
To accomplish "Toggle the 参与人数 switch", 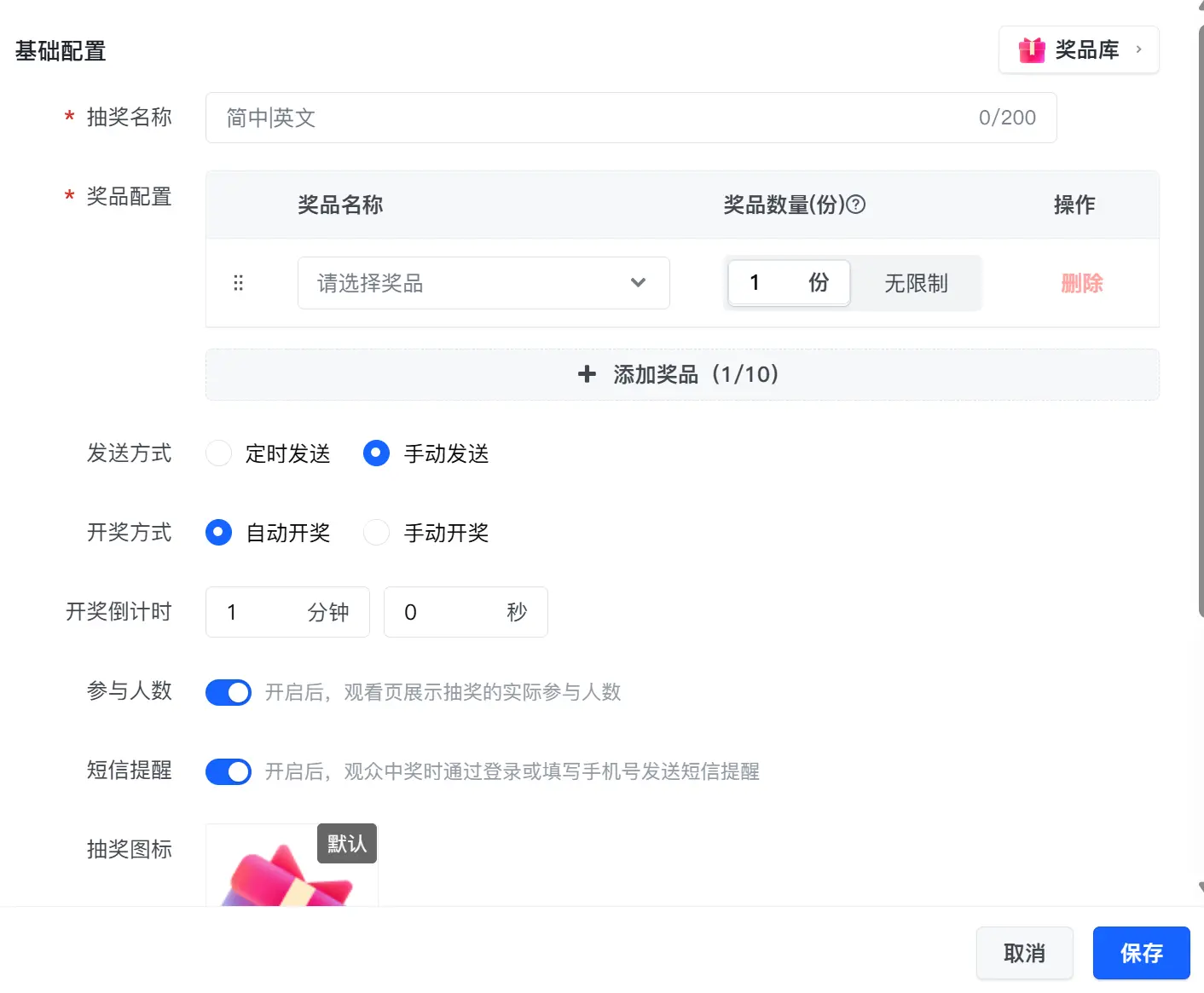I will point(229,692).
